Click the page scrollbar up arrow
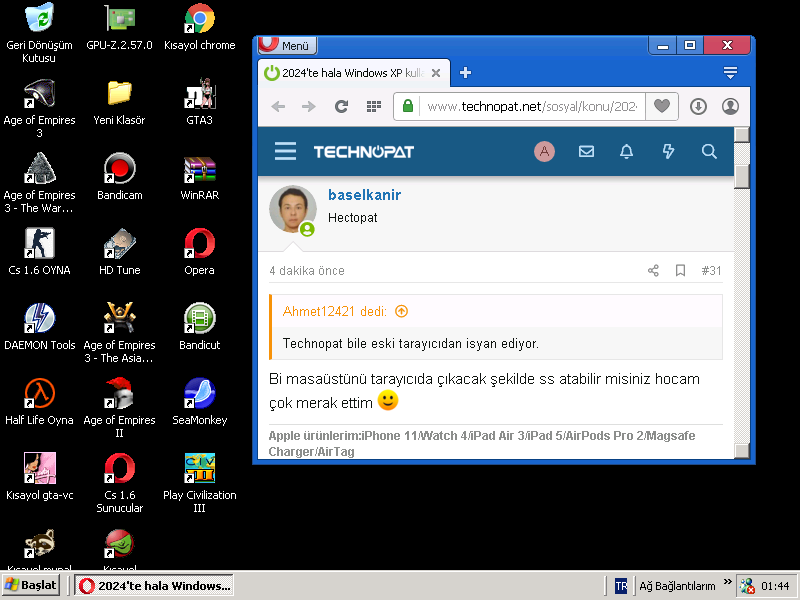The width and height of the screenshot is (800, 600). coord(742,135)
